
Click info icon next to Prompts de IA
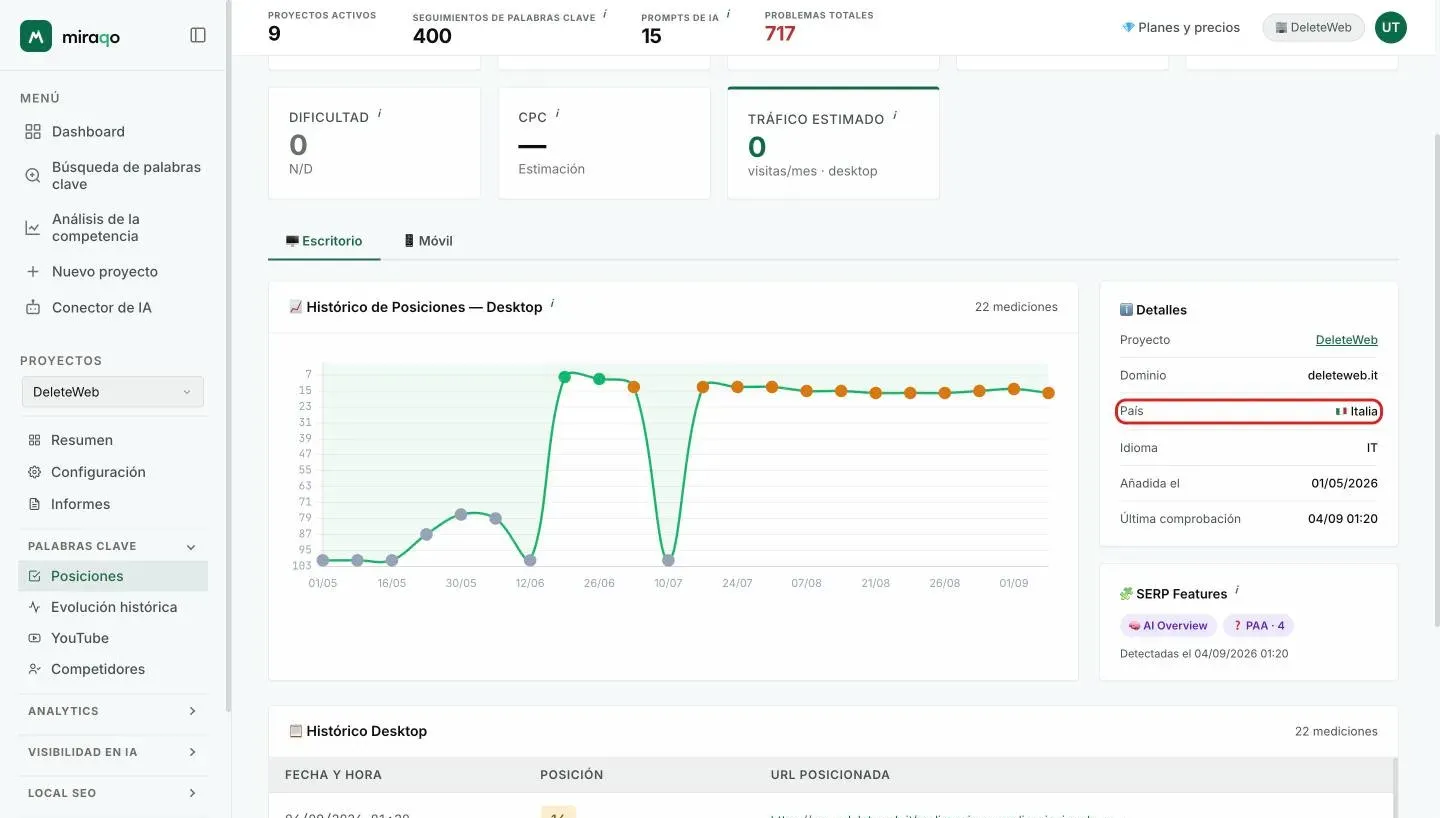[x=728, y=14]
